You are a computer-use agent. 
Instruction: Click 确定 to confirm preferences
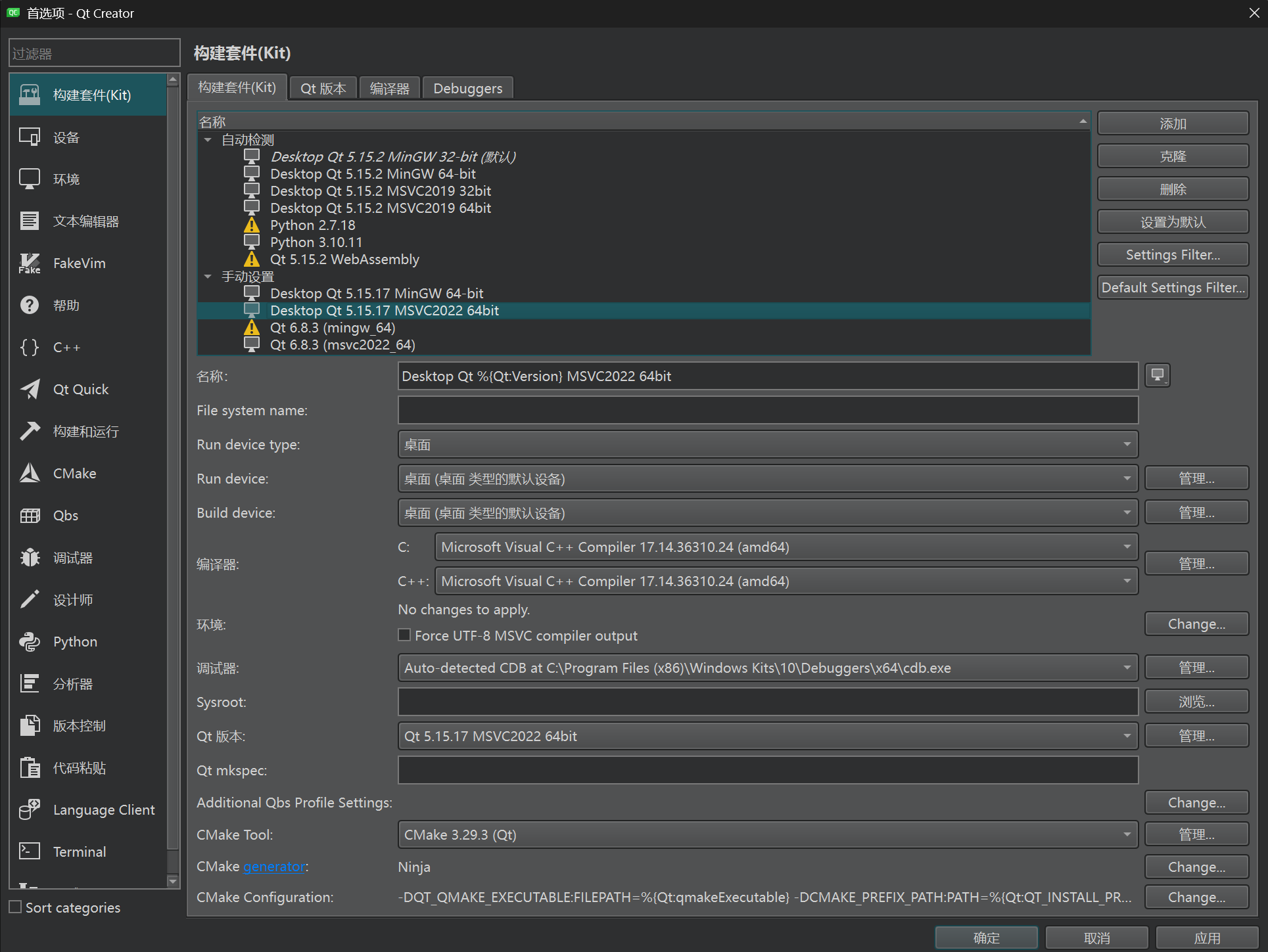(x=987, y=938)
